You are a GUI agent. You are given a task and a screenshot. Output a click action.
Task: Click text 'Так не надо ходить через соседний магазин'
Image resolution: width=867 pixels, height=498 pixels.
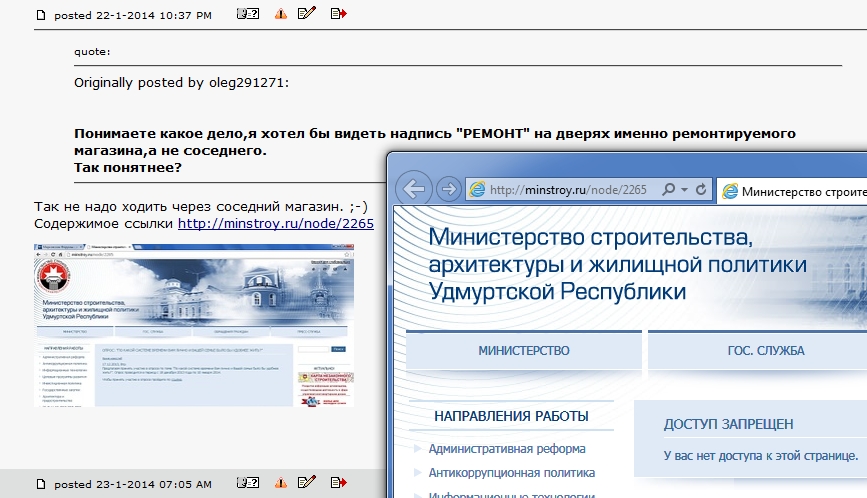pyautogui.click(x=189, y=207)
